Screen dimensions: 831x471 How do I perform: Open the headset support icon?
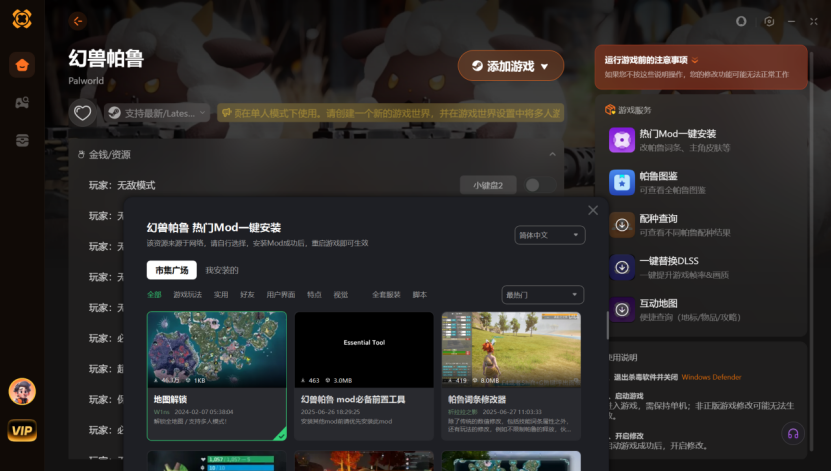(793, 433)
